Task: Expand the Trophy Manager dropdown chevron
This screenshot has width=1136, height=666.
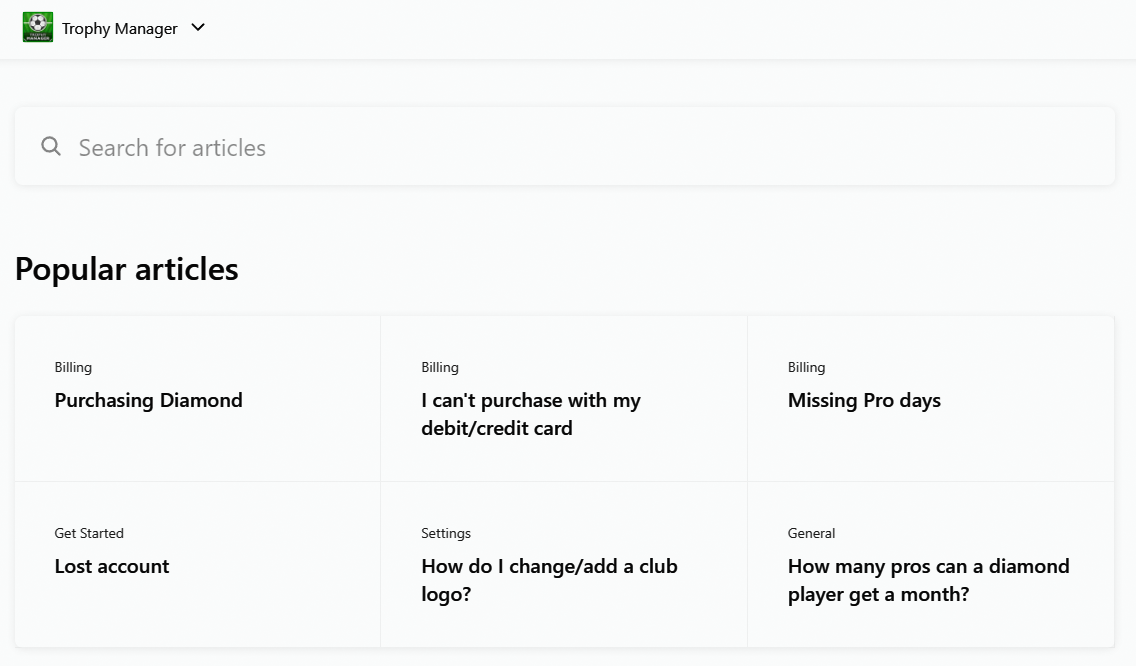Action: [x=198, y=28]
